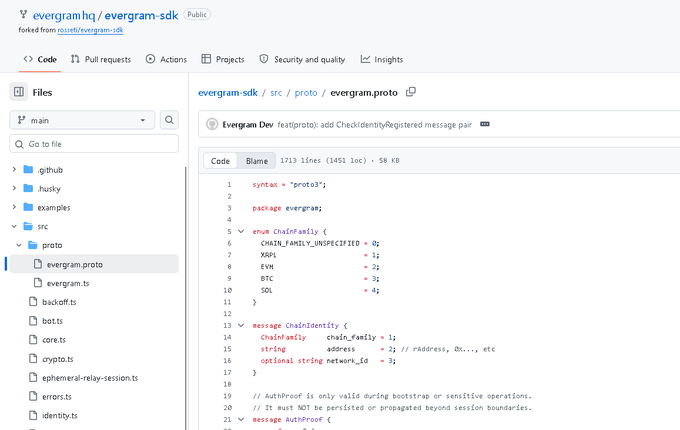The width and height of the screenshot is (680, 430).
Task: Open the evergramhq organization link
Action: (x=64, y=16)
